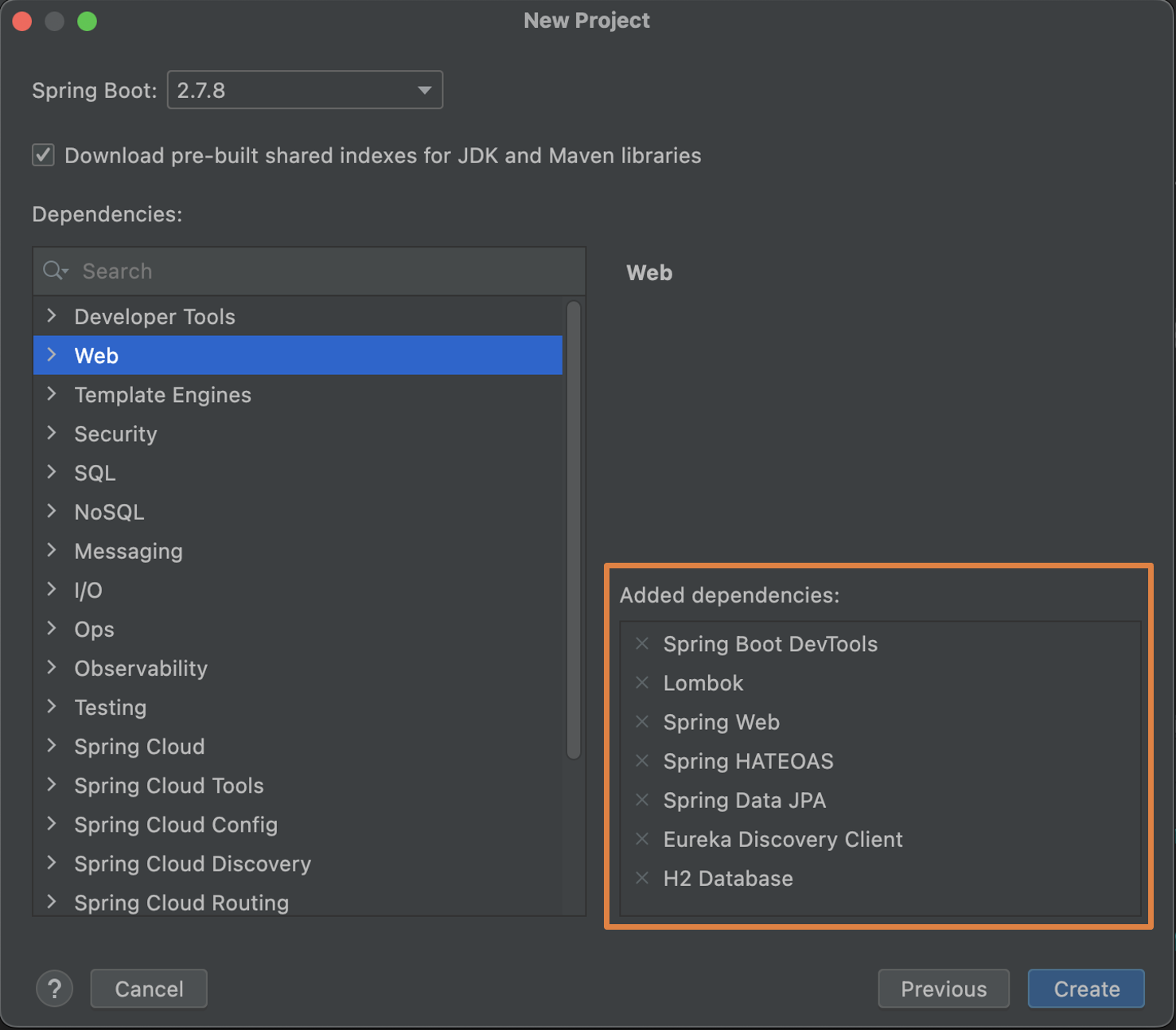Expand the Spring Cloud Config chevron
The width and height of the screenshot is (1176, 1030).
(x=52, y=823)
